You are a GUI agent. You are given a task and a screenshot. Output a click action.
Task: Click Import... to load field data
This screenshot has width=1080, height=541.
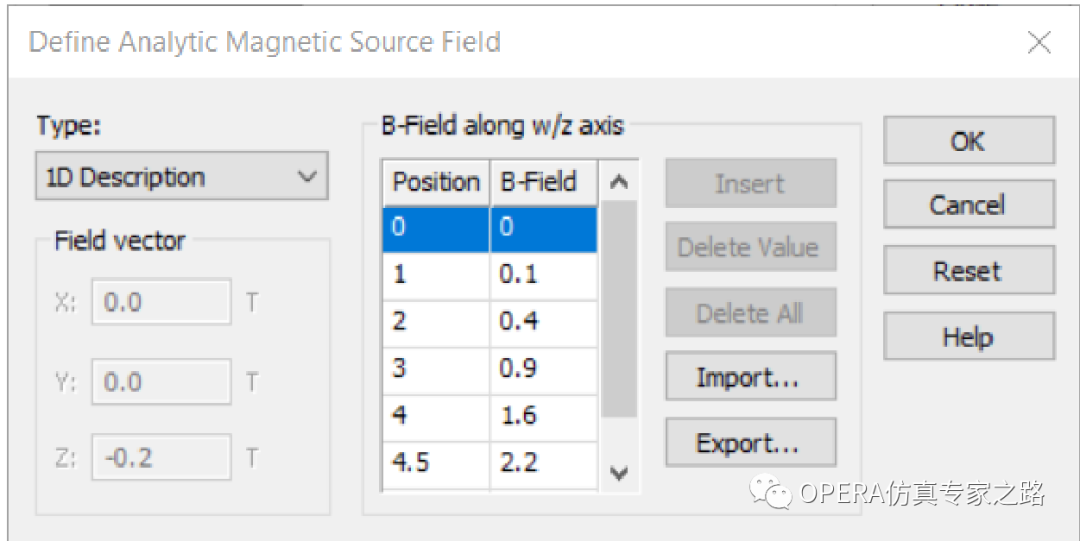751,376
